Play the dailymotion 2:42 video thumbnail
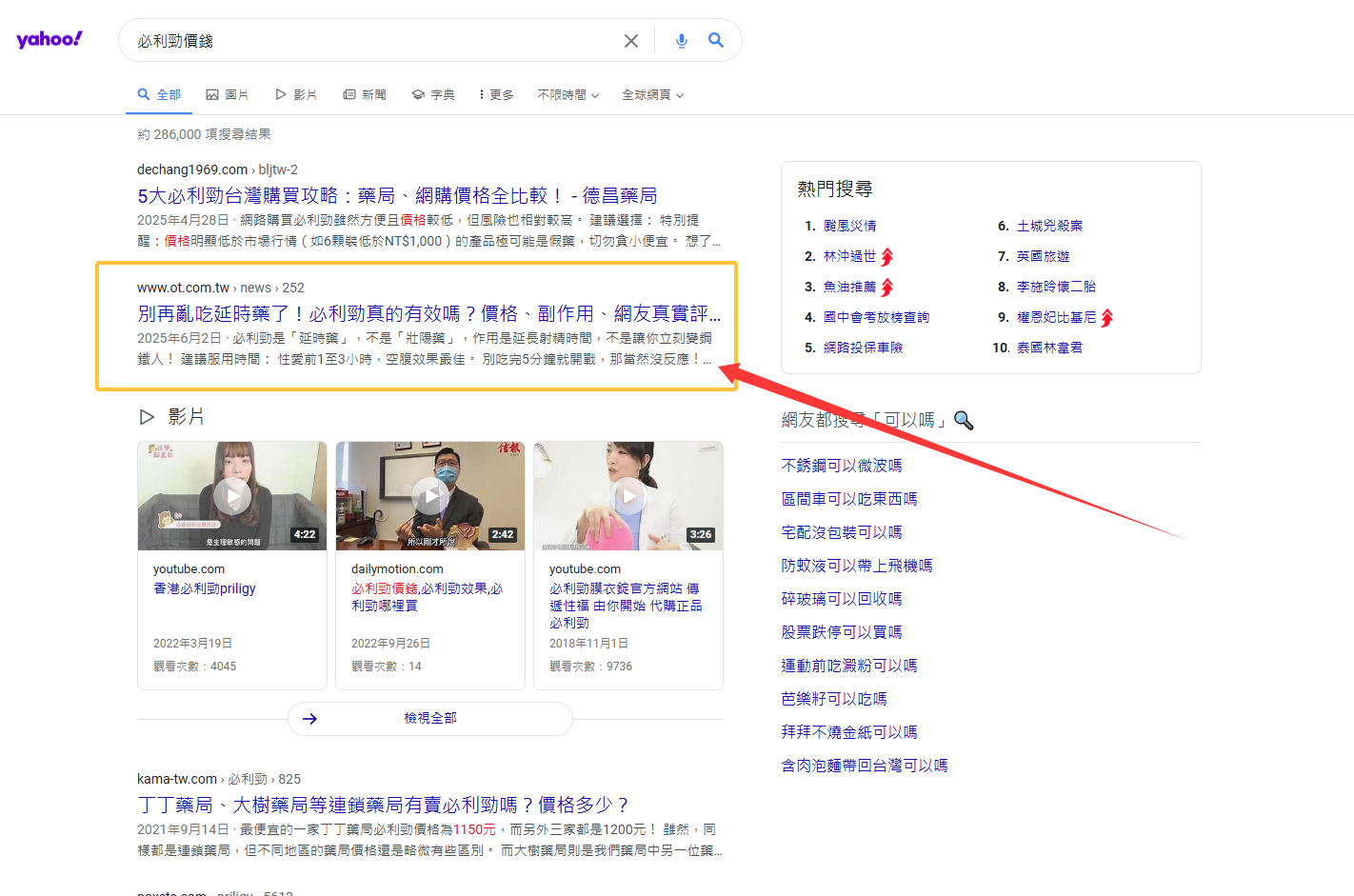The height and width of the screenshot is (896, 1354). pos(430,496)
